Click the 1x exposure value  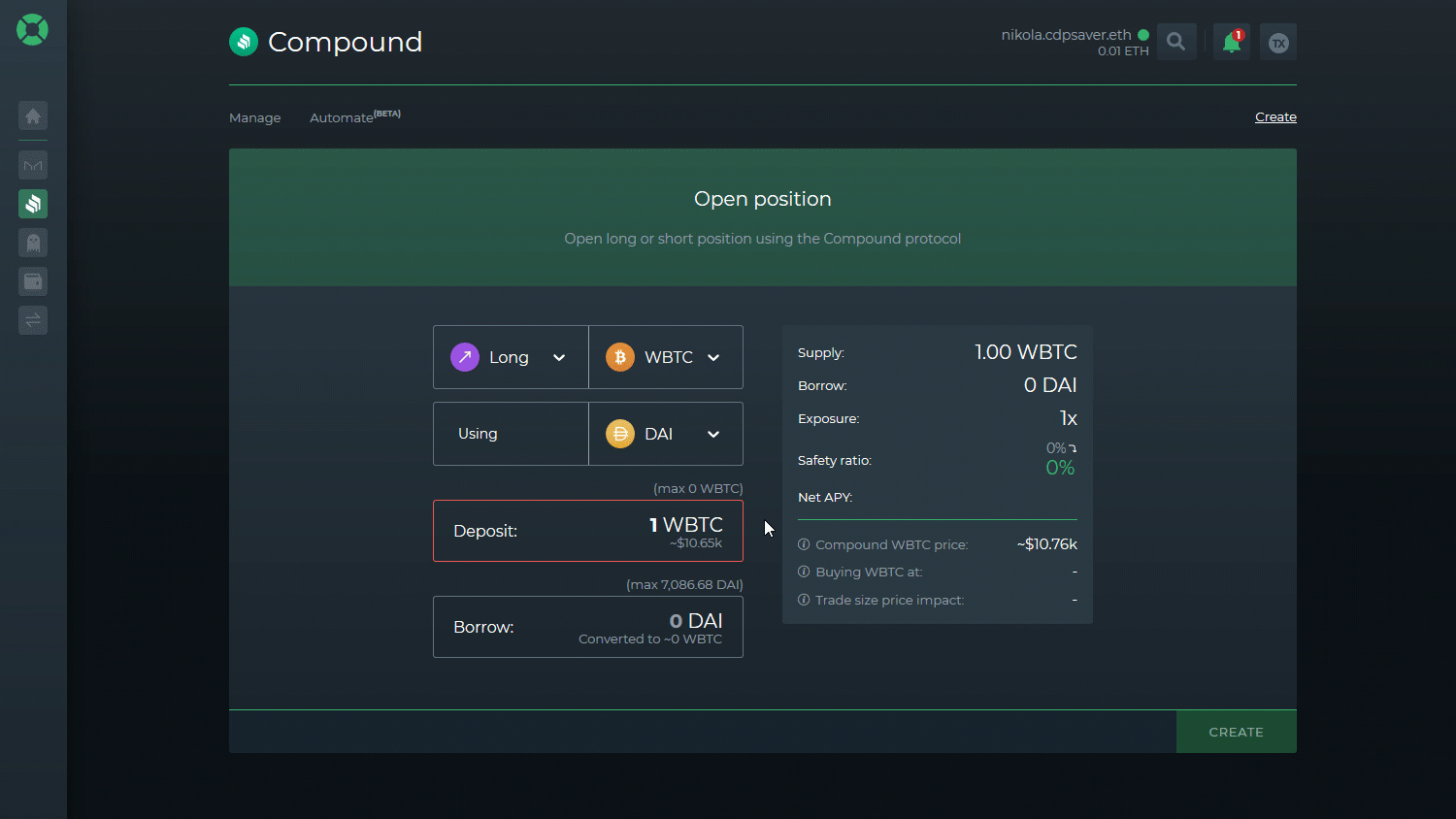(x=1069, y=418)
